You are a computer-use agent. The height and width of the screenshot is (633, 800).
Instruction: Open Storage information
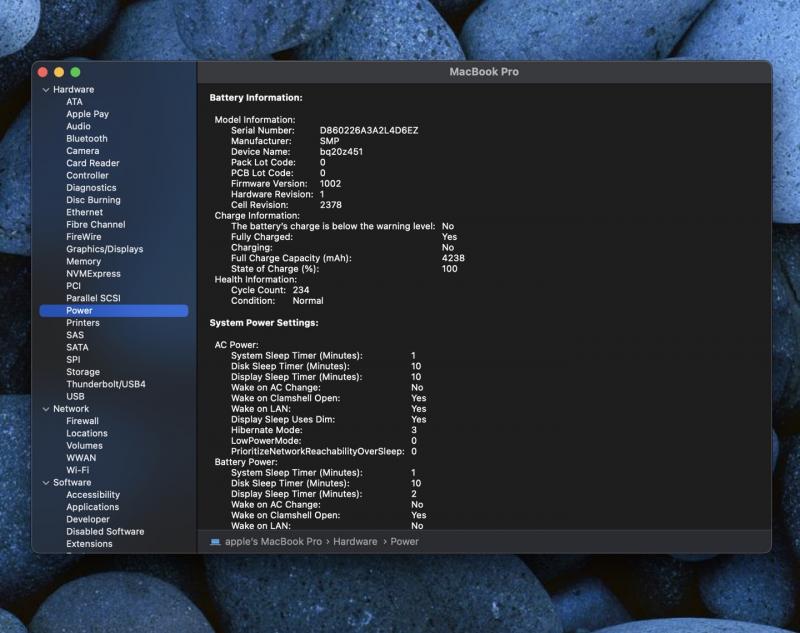pyautogui.click(x=83, y=372)
